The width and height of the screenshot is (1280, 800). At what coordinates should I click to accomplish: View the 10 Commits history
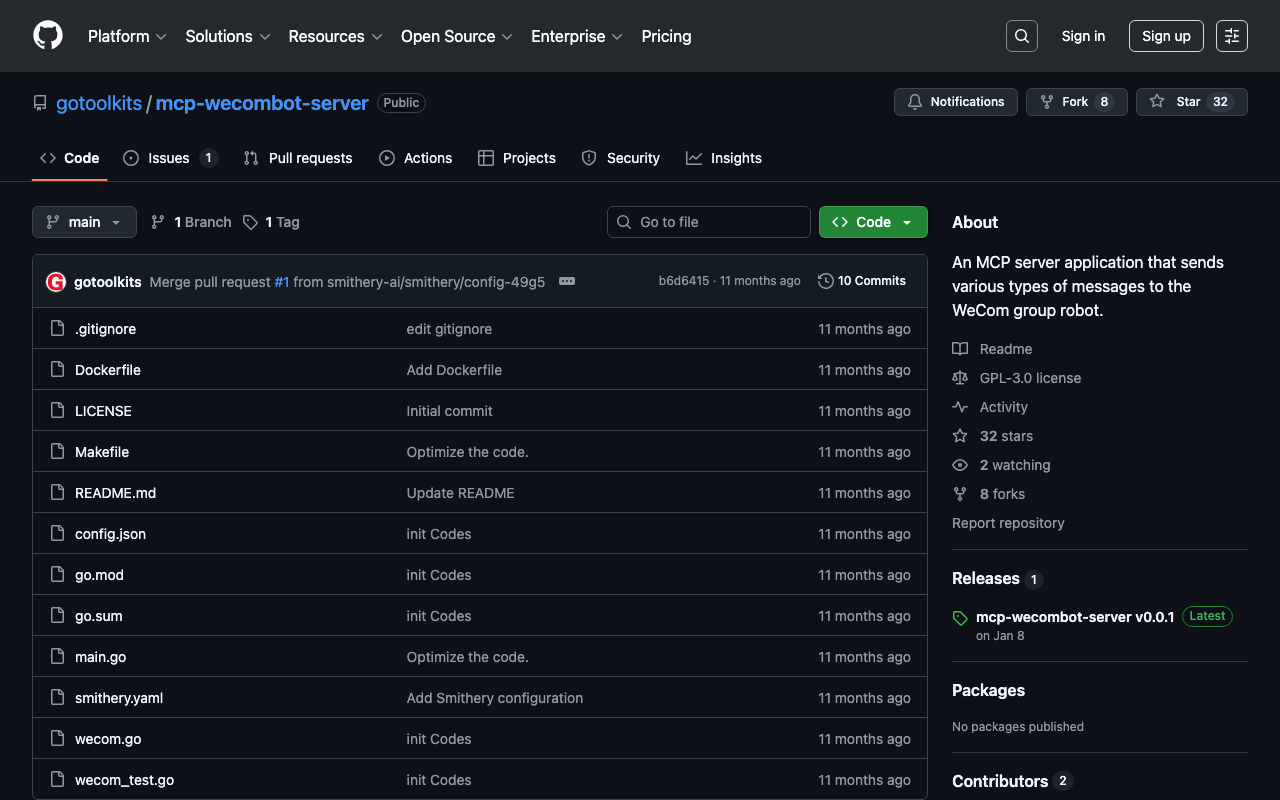pos(861,281)
